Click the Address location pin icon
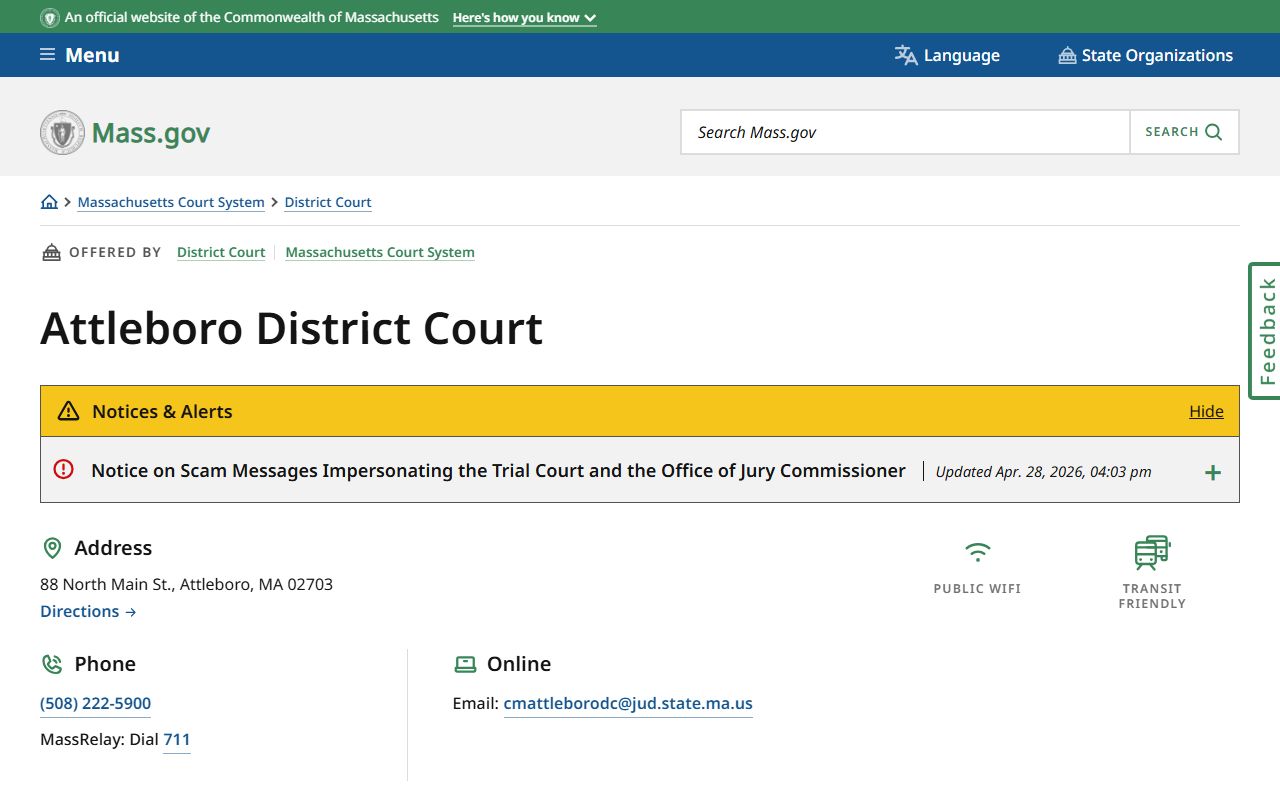Screen dimensions: 1280x800 point(52,548)
